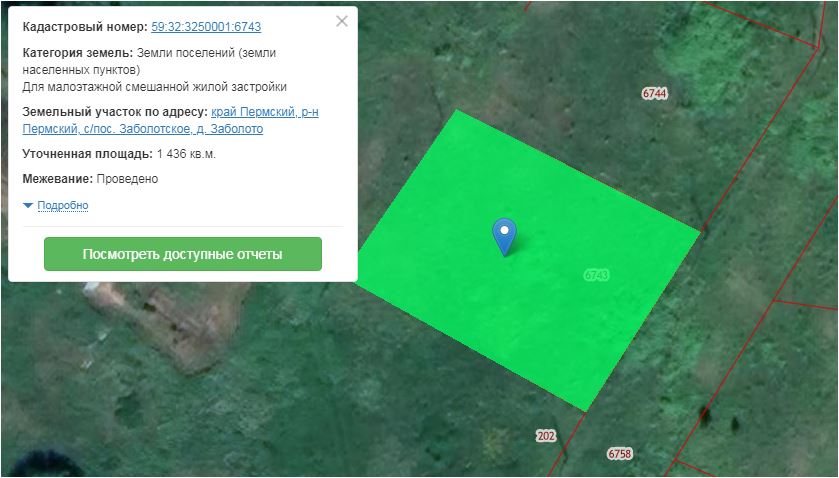The image size is (839, 478).
Task: Click Посмотреть доступные отчеты button
Action: point(183,254)
